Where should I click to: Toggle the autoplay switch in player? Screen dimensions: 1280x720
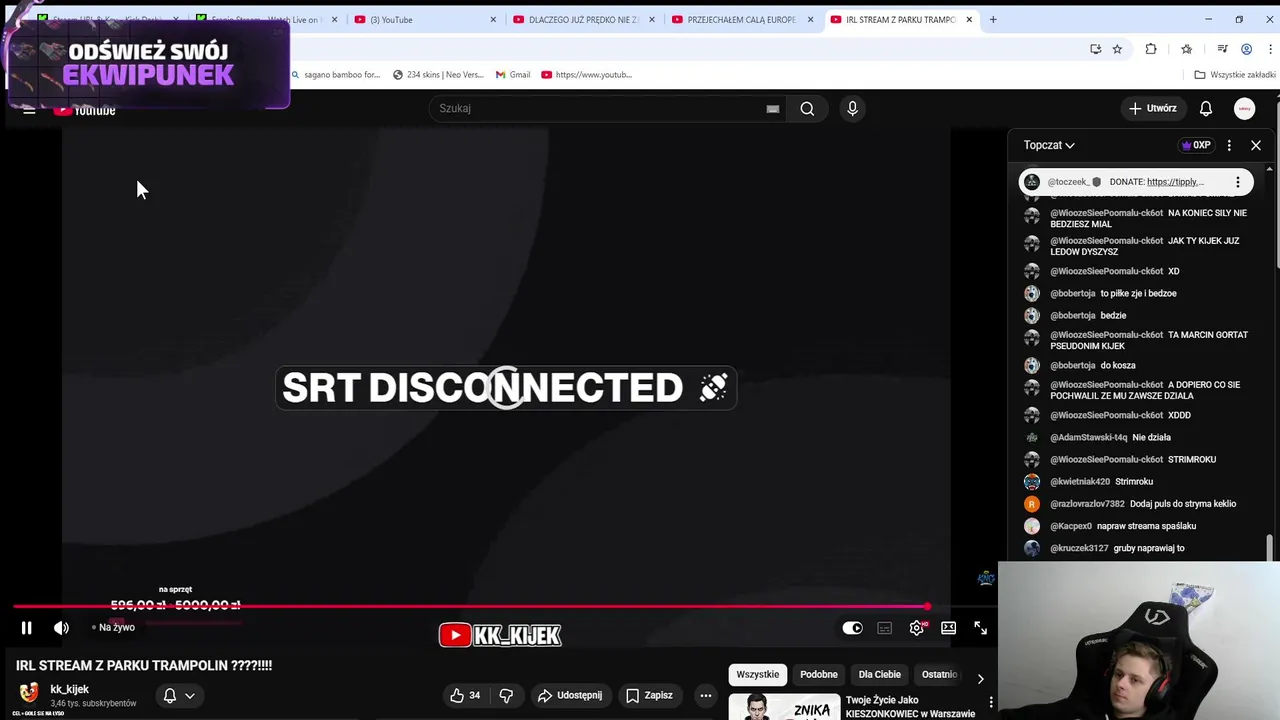(x=852, y=628)
